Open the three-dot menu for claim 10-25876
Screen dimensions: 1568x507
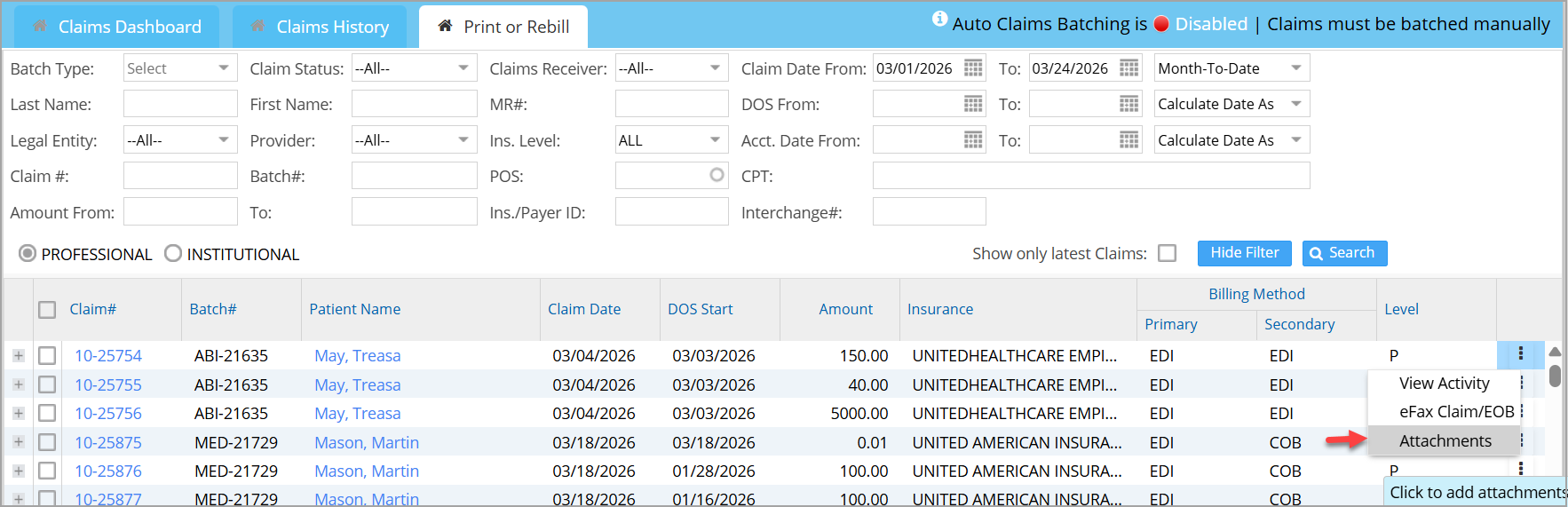click(x=1520, y=470)
